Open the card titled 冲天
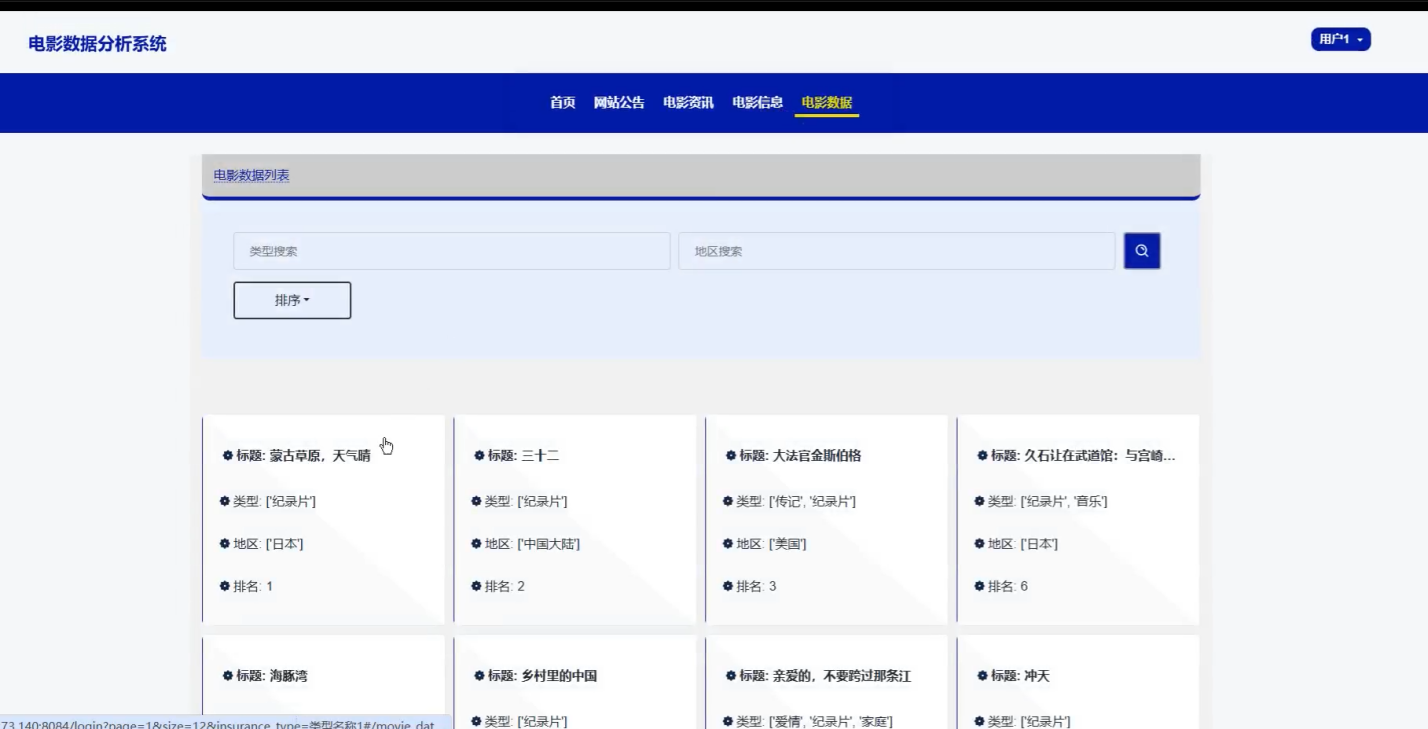1428x729 pixels. pyautogui.click(x=1078, y=682)
